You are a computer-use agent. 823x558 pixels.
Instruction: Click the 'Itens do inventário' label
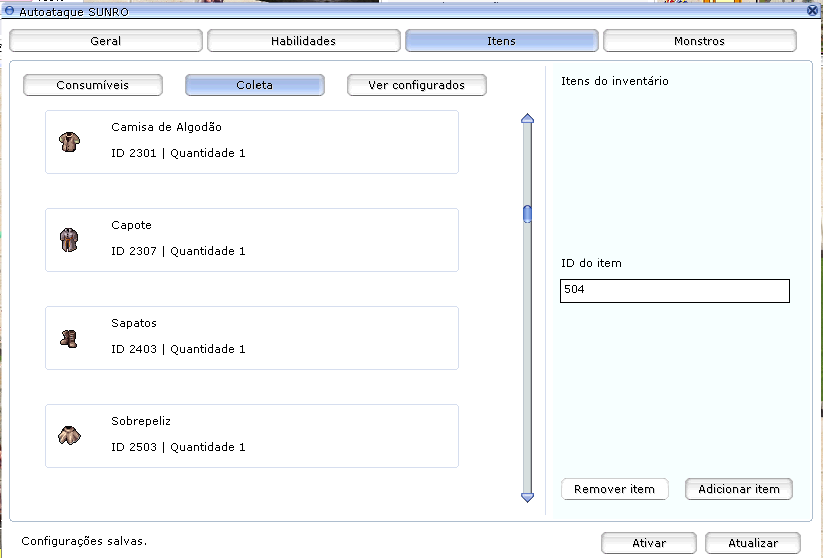point(615,81)
